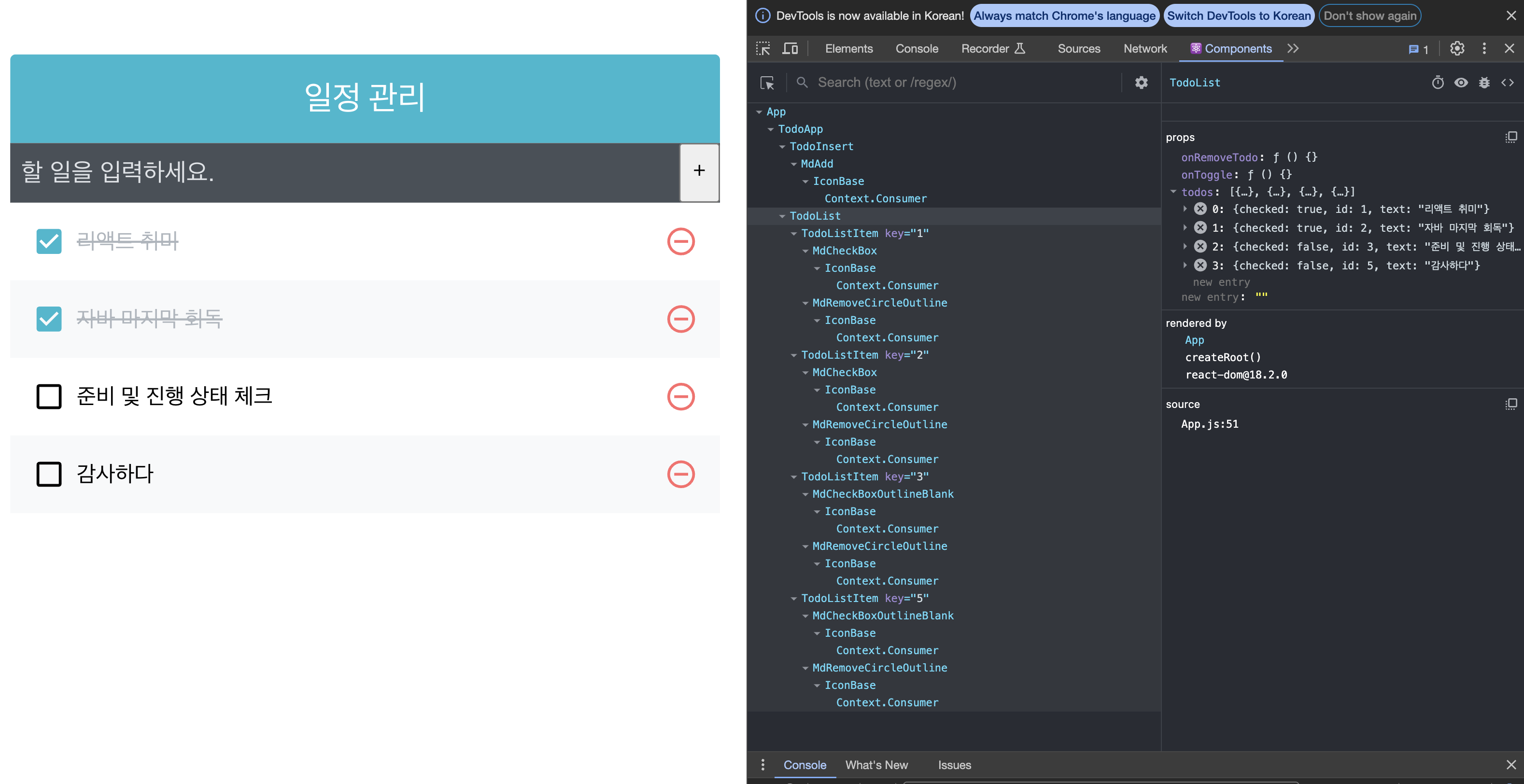The width and height of the screenshot is (1524, 784).
Task: Select the drawer Console tab
Action: (x=804, y=765)
